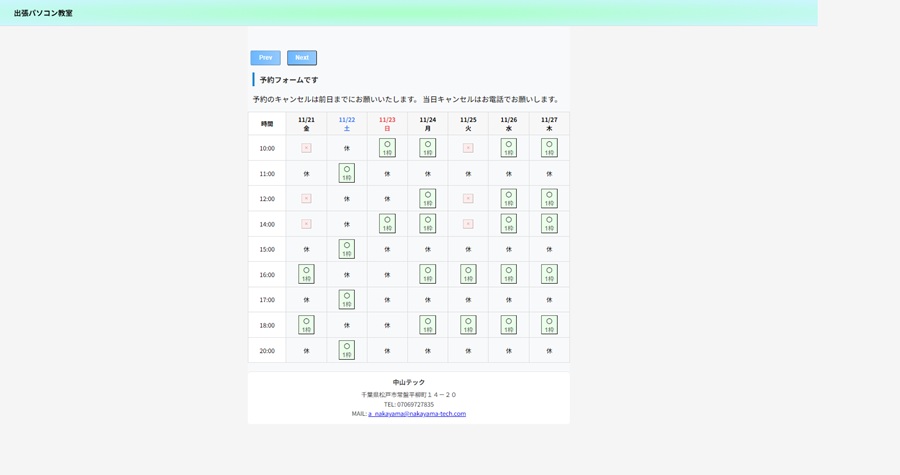
Task: Reserve the 11/26 14:00 open slot
Action: (x=509, y=224)
